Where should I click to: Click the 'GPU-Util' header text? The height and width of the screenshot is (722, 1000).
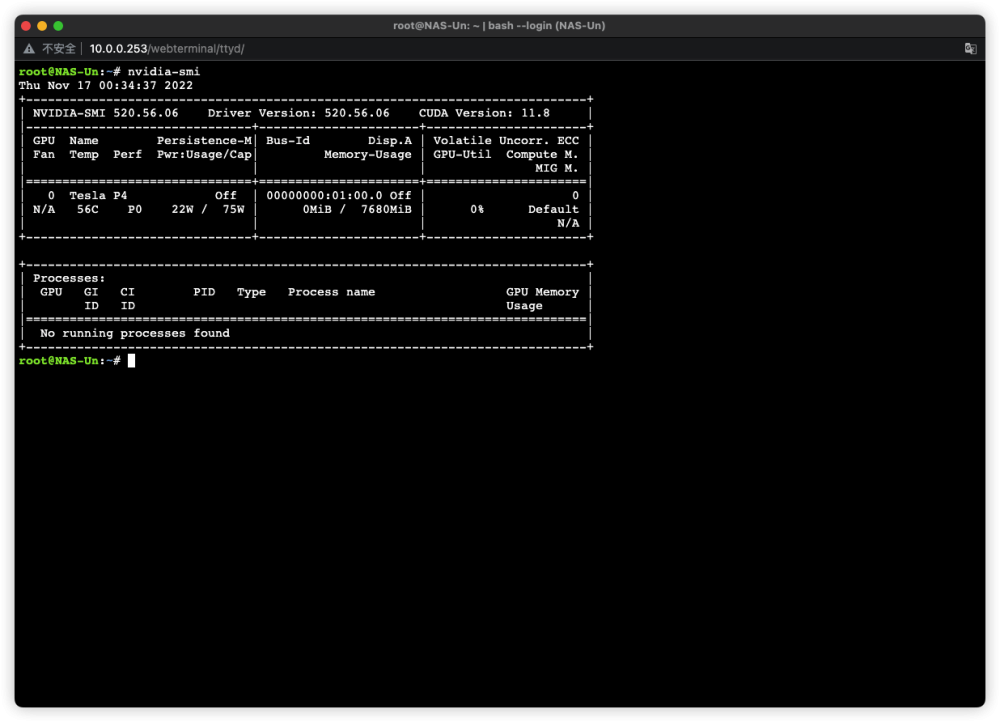pyautogui.click(x=462, y=154)
